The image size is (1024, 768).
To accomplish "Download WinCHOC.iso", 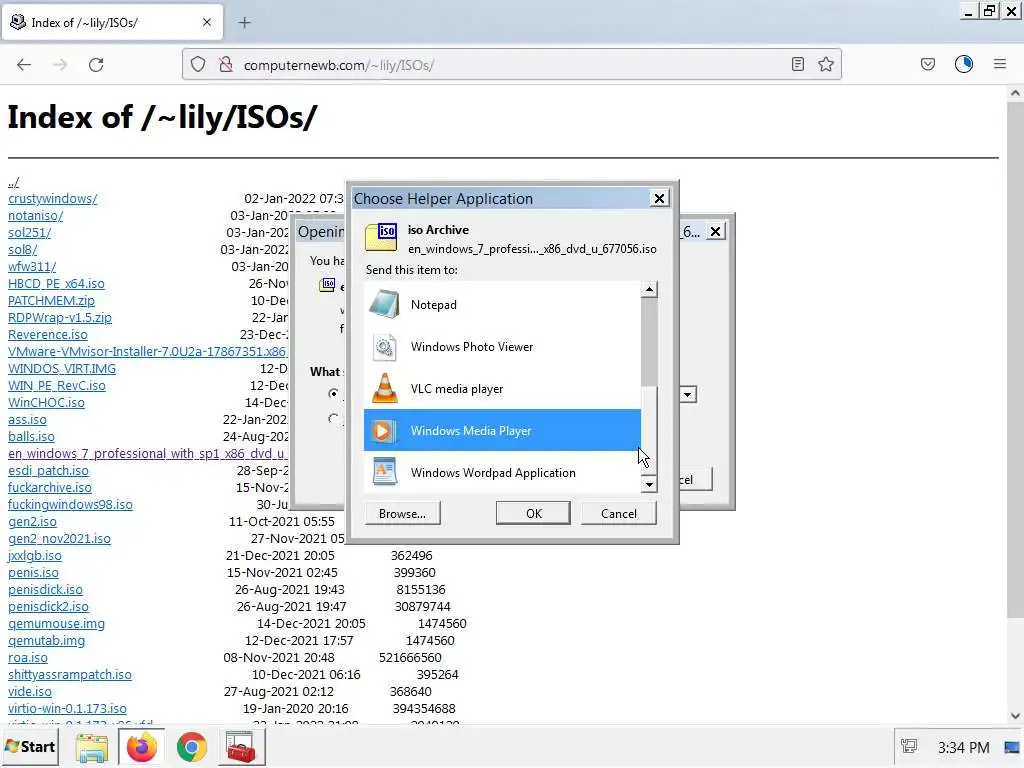I will click(x=46, y=402).
